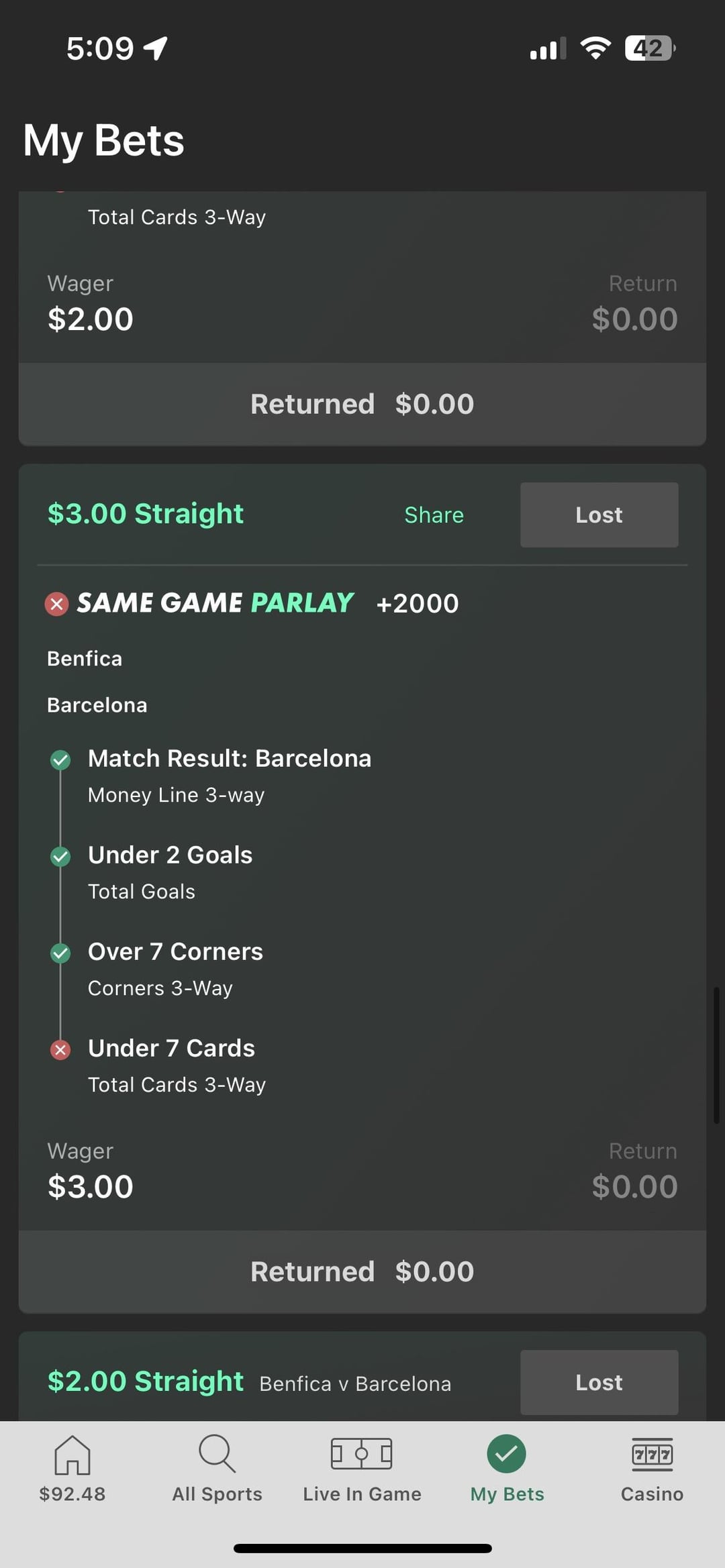Tap Lost button on Benfica v Barcelona bet
This screenshot has width=725, height=1568.
(599, 1382)
